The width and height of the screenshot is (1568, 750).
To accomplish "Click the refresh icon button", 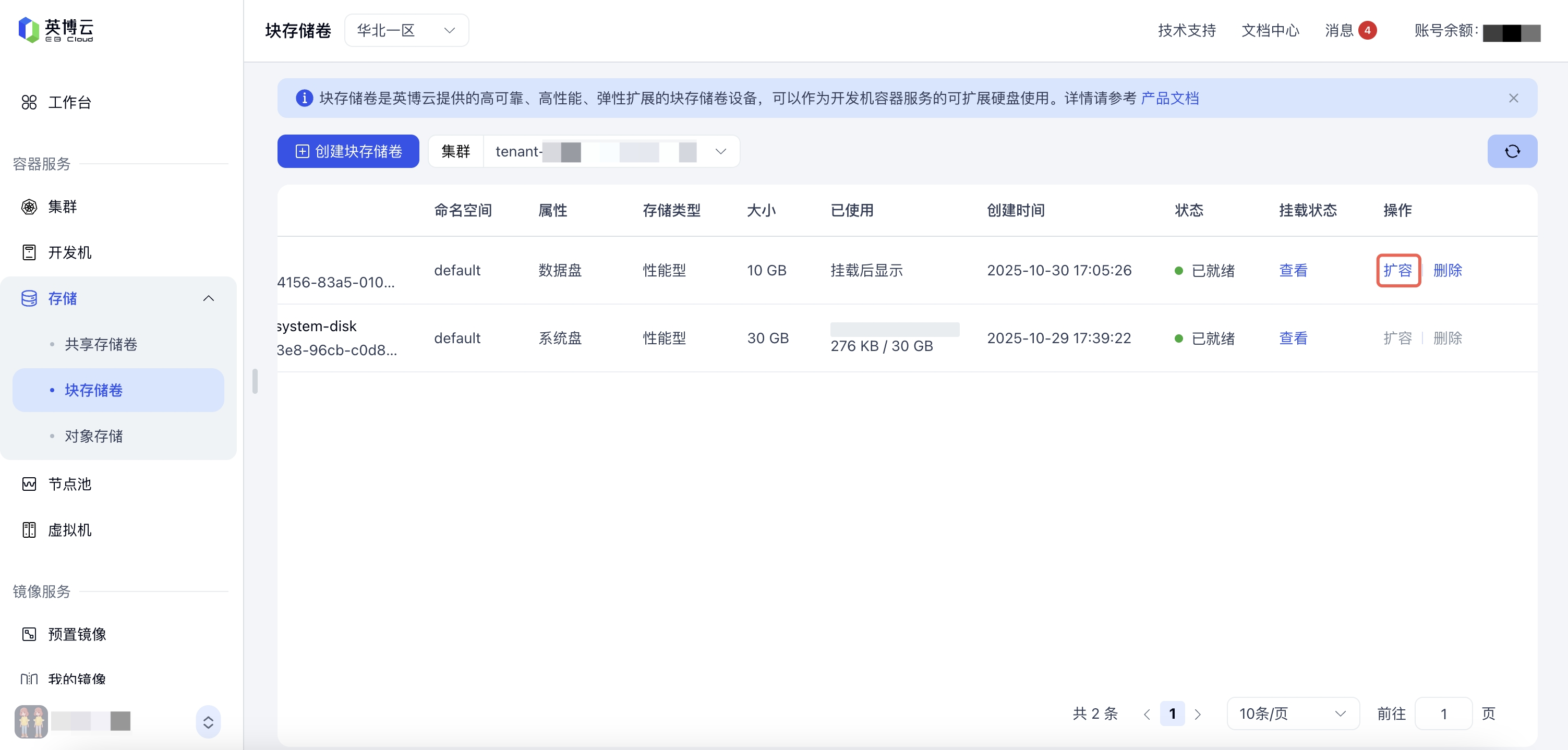I will tap(1512, 151).
